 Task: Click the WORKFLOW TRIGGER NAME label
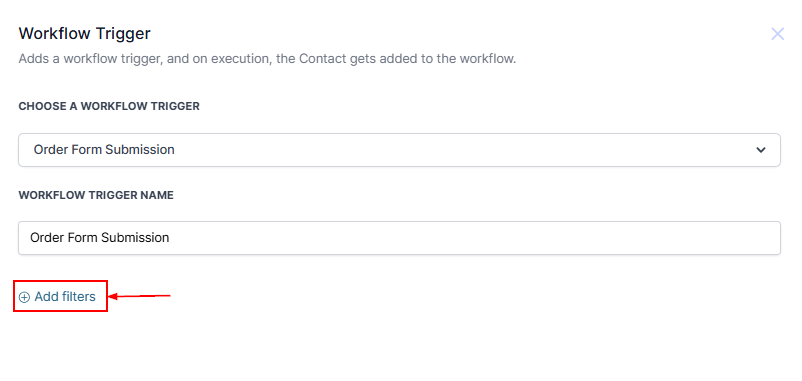[x=96, y=195]
